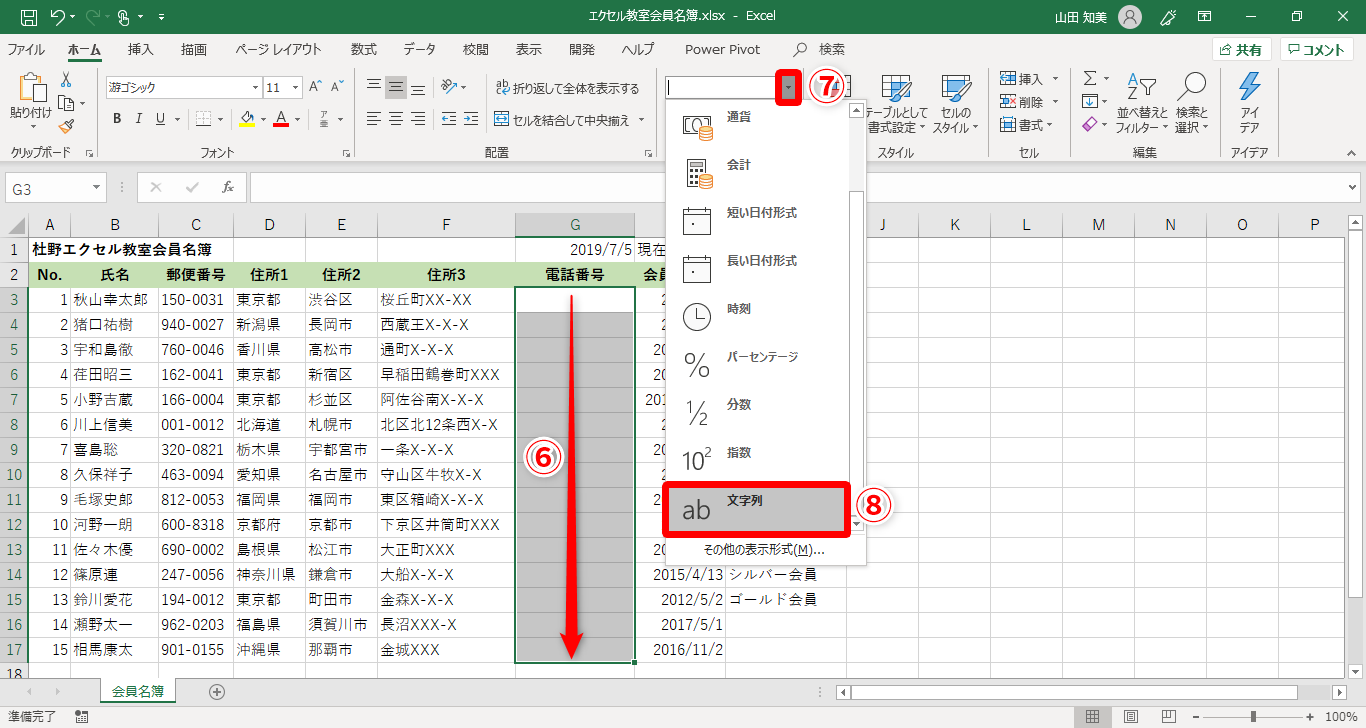Viewport: 1366px width, 728px height.
Task: Switch to the 数式 ribbon tab
Action: [x=364, y=49]
